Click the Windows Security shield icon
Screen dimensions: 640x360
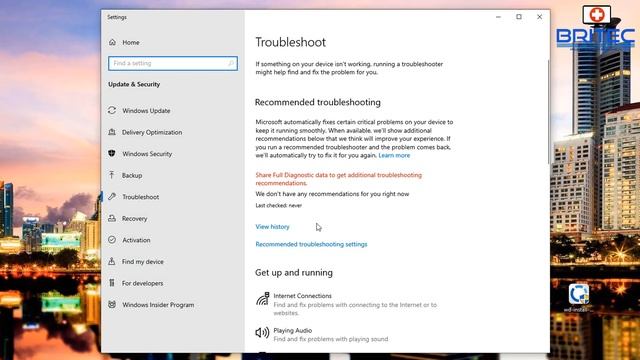pos(112,153)
